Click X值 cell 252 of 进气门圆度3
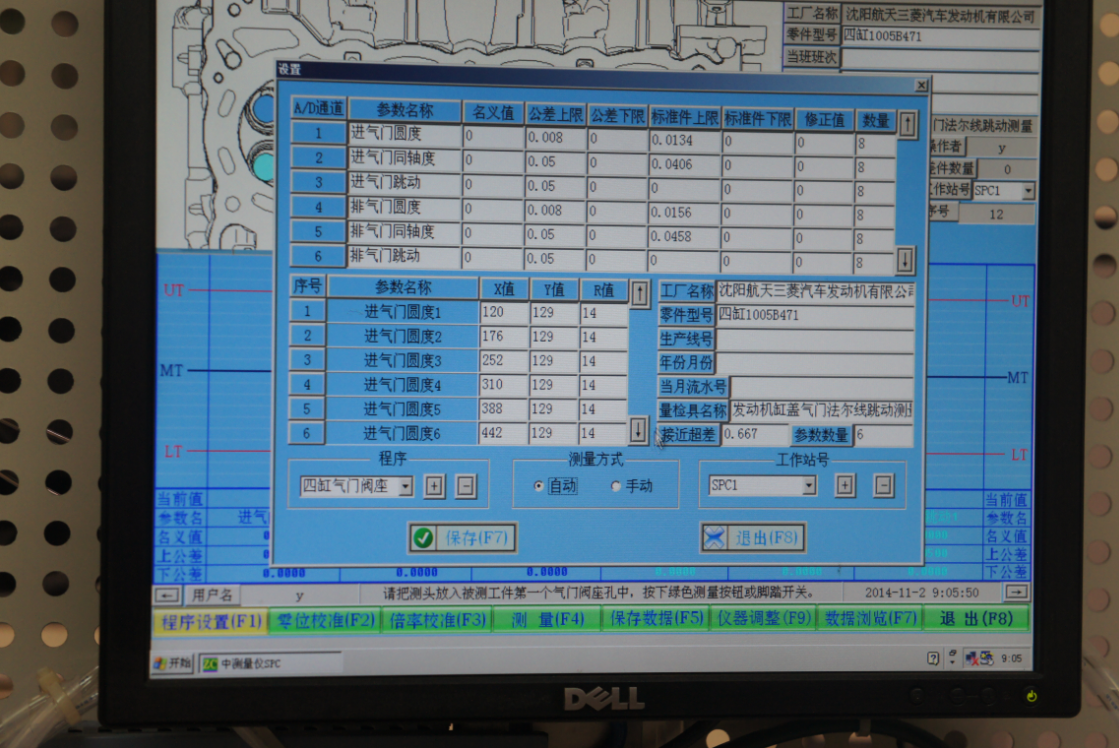 click(503, 360)
